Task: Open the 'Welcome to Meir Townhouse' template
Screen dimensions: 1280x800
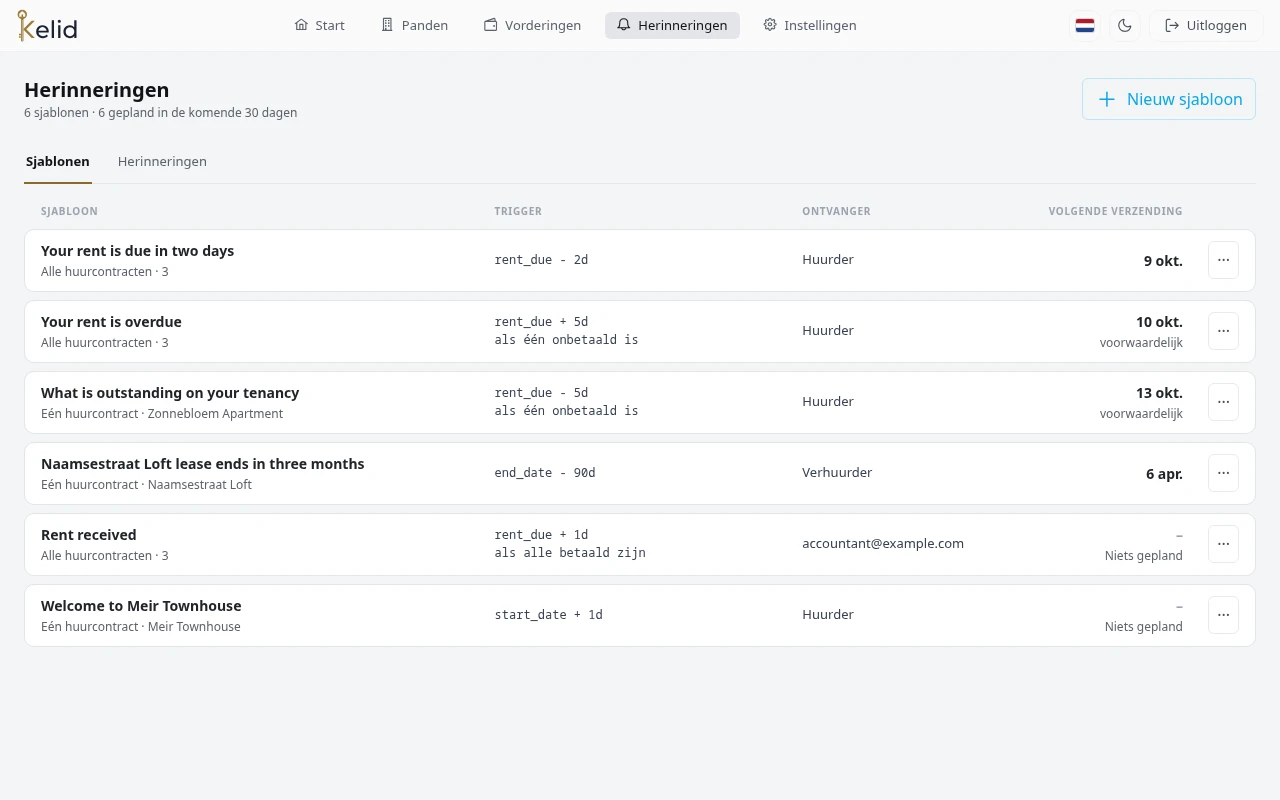Action: pos(141,606)
